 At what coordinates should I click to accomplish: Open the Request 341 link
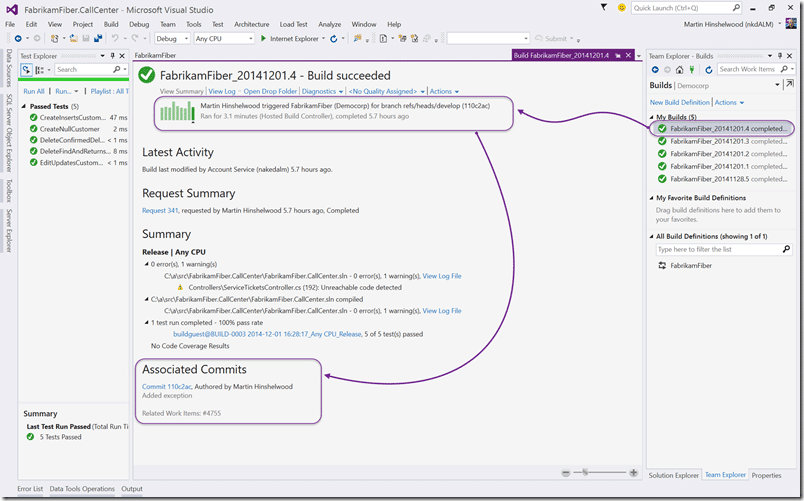(x=160, y=210)
